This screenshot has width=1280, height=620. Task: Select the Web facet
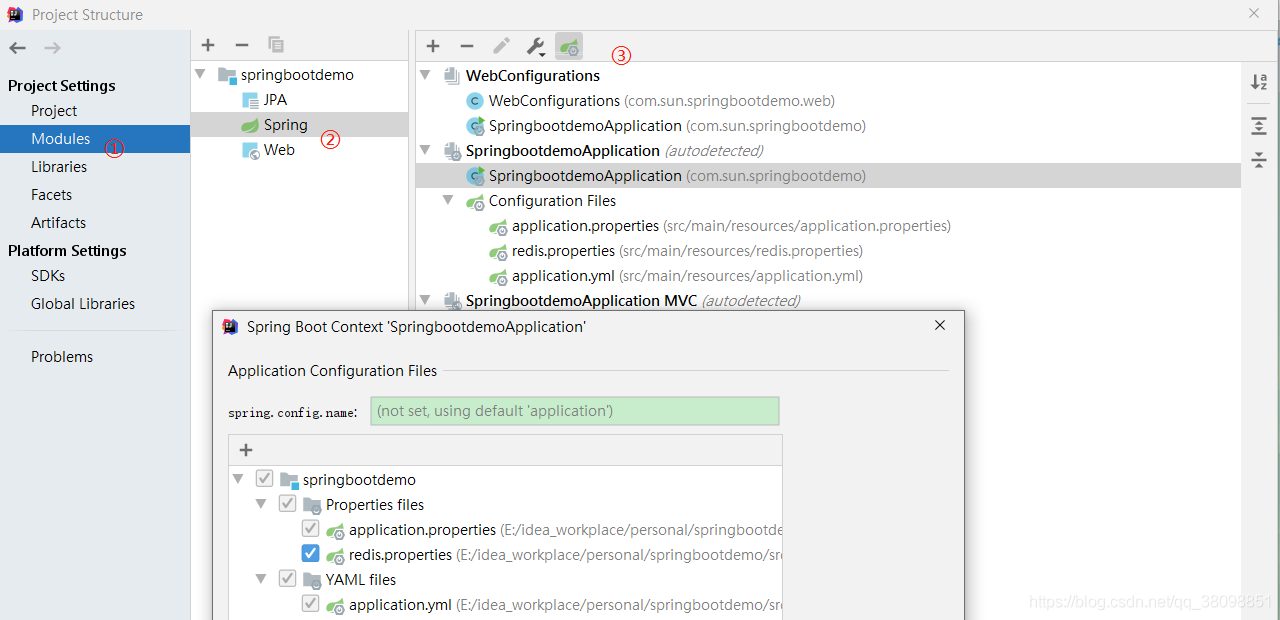[279, 150]
